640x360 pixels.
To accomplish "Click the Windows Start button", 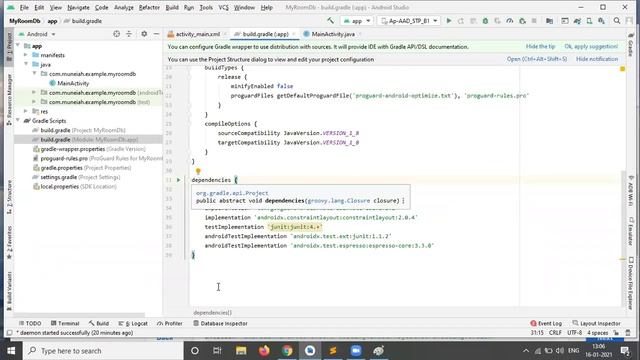I will point(11,351).
